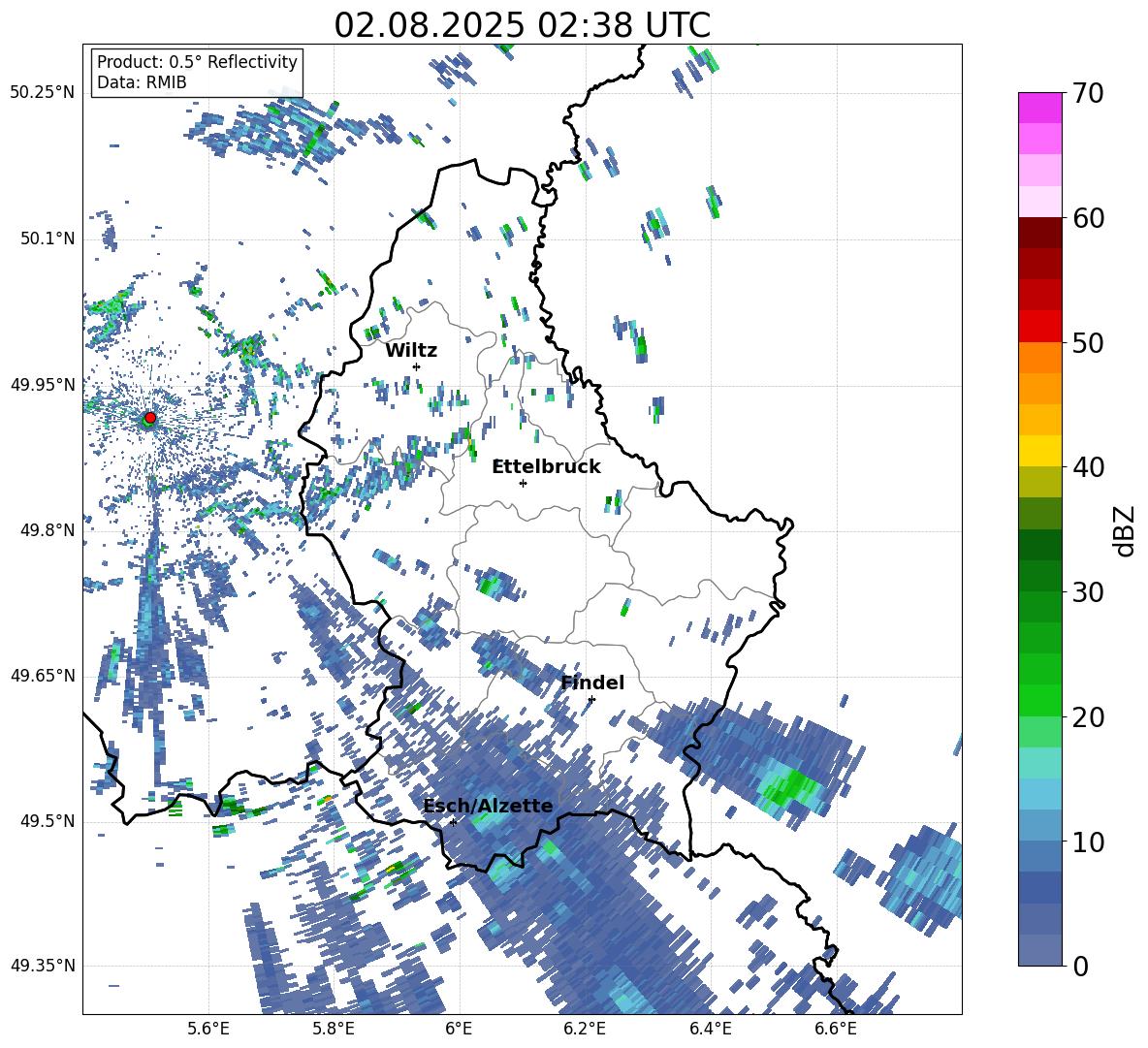
Task: Click the 49.95°N latitude label
Action: point(43,384)
